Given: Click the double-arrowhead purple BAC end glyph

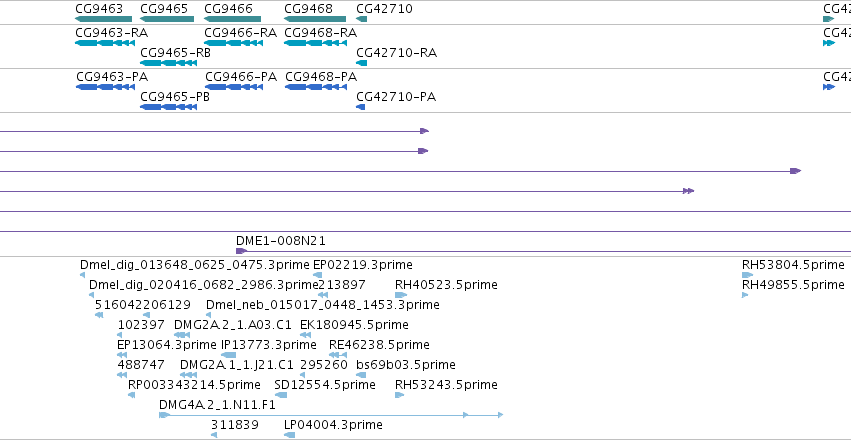Looking at the screenshot, I should click(689, 191).
